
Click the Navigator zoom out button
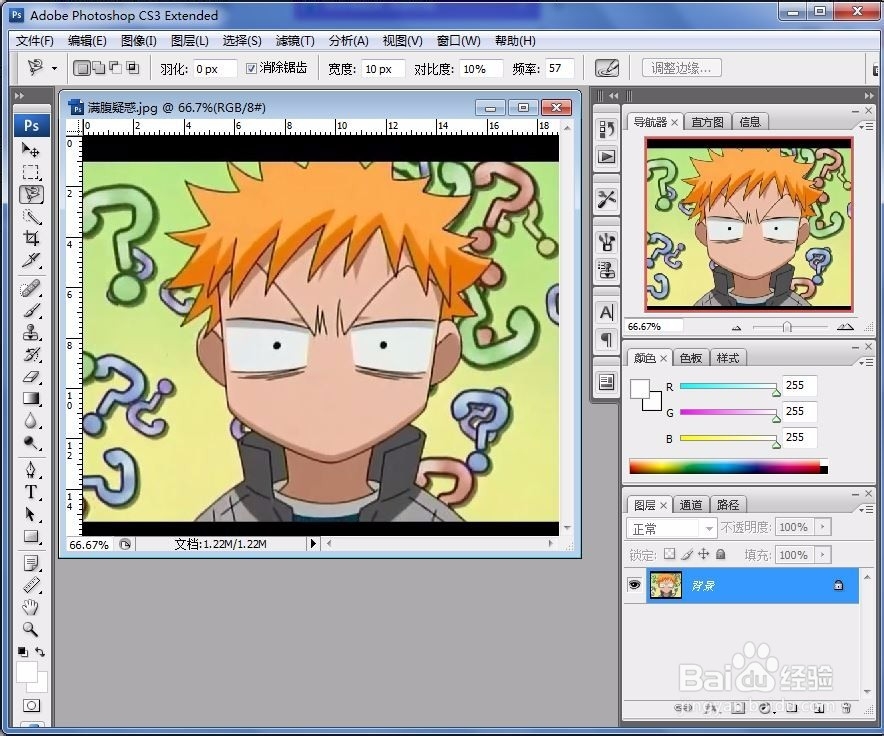(x=736, y=327)
